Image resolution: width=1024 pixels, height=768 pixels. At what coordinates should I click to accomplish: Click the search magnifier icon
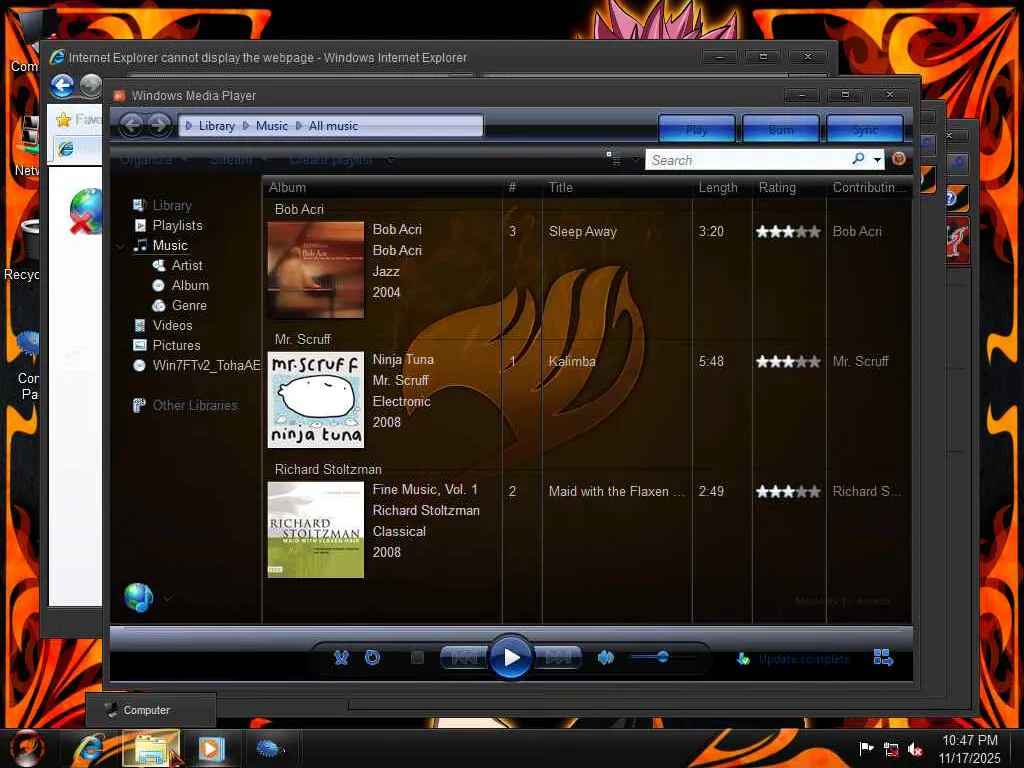[x=858, y=159]
